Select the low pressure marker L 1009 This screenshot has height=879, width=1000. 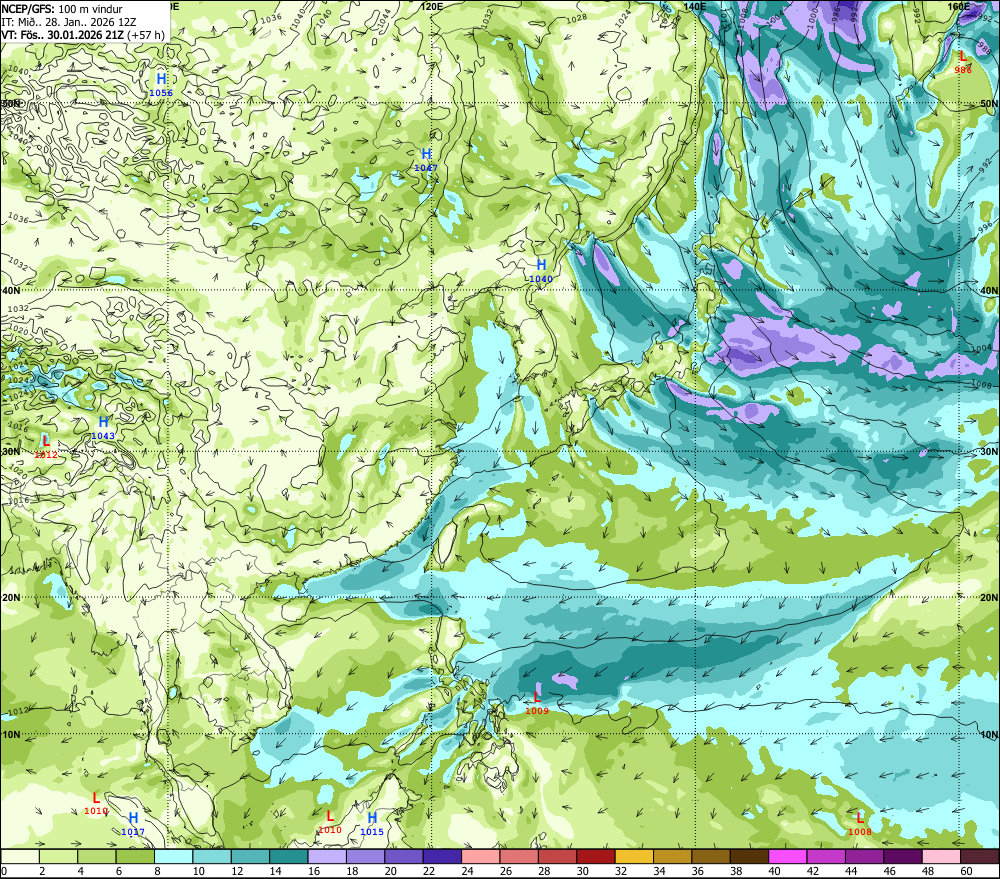tap(537, 702)
